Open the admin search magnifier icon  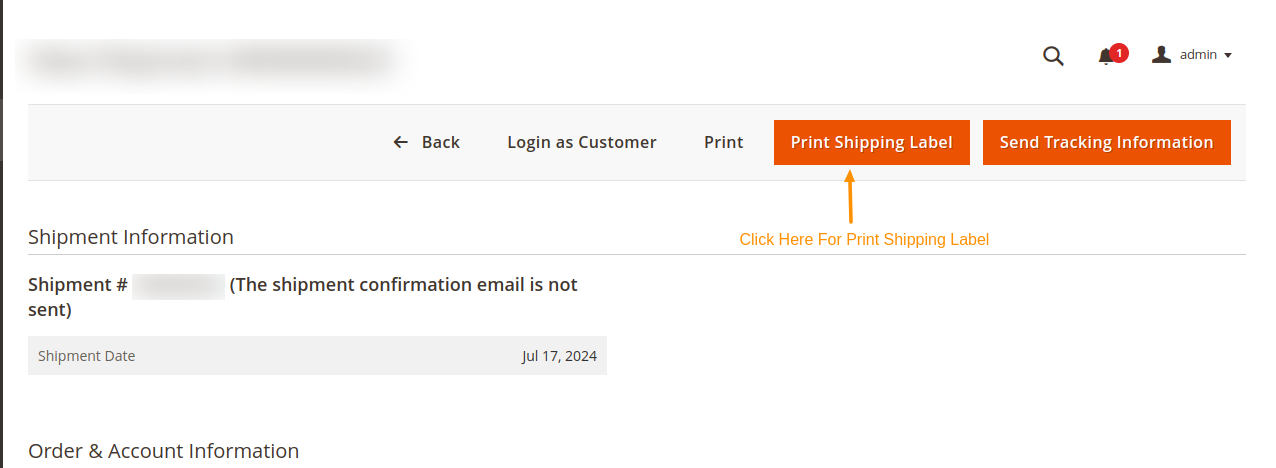tap(1053, 56)
